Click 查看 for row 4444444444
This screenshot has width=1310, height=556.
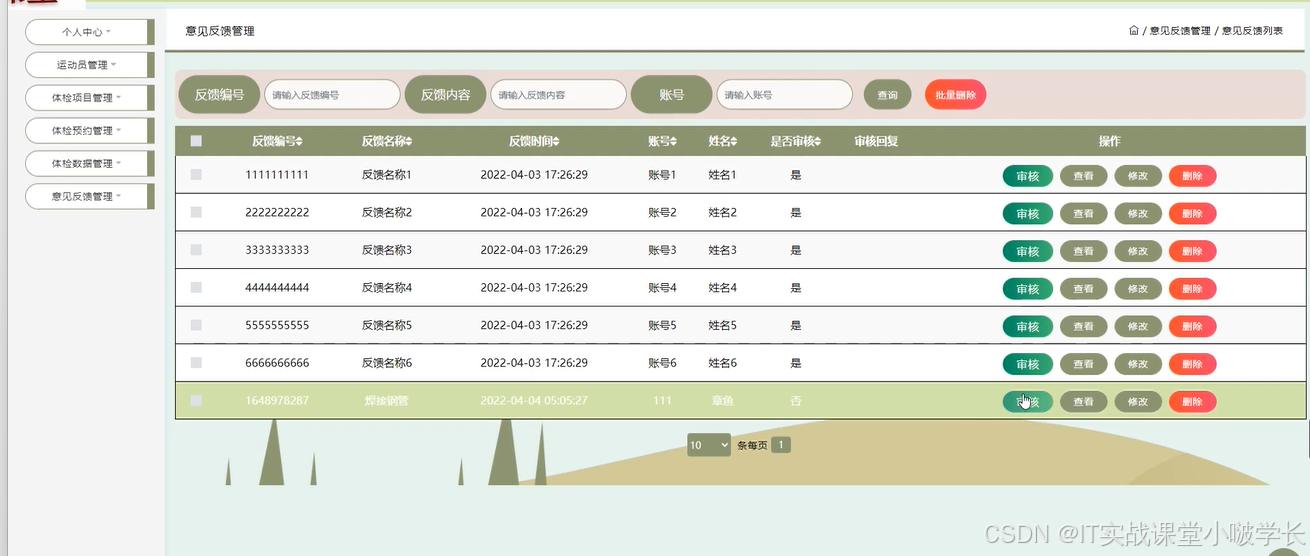tap(1083, 289)
